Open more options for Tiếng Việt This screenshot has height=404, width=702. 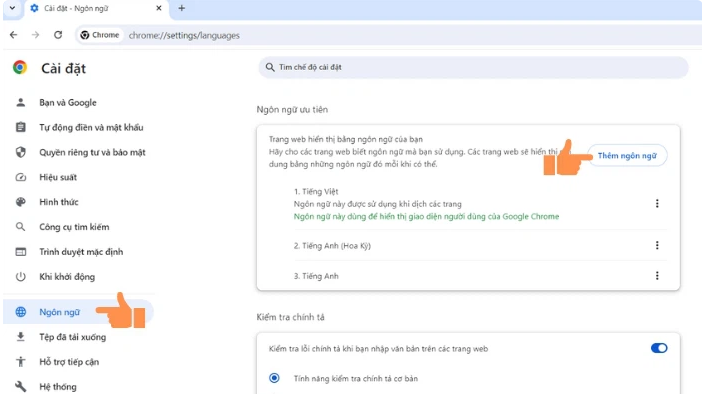(x=657, y=204)
